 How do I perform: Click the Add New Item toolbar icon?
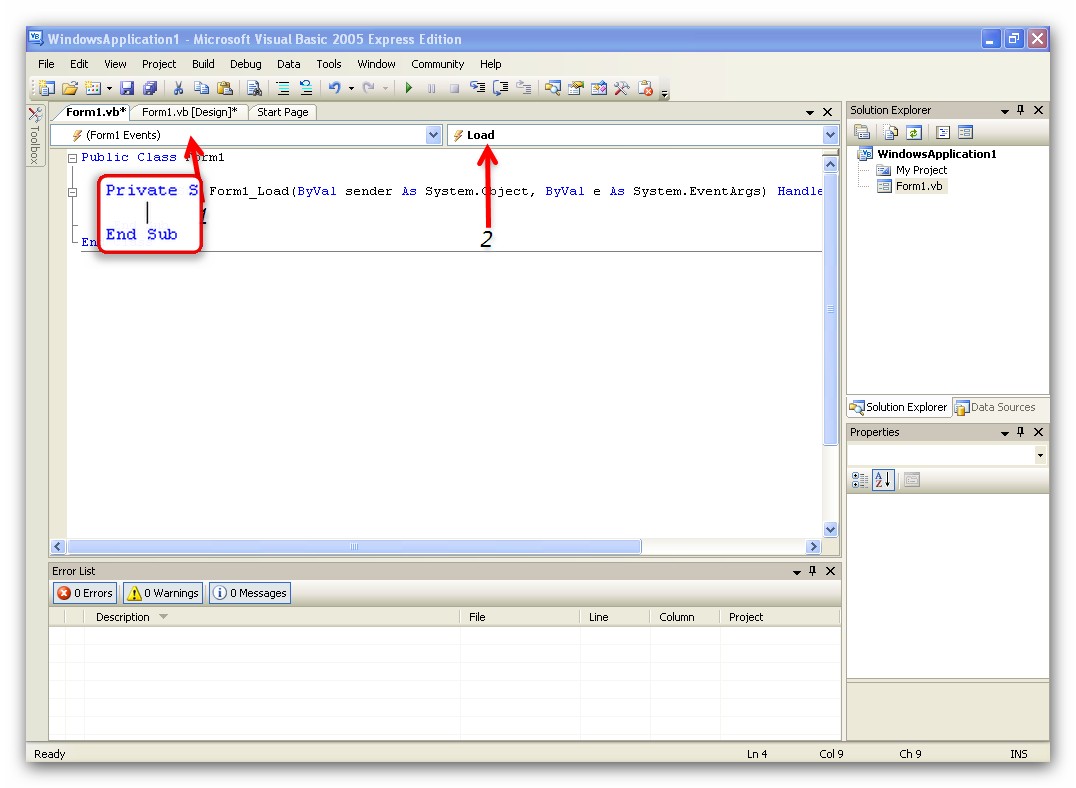coord(93,88)
